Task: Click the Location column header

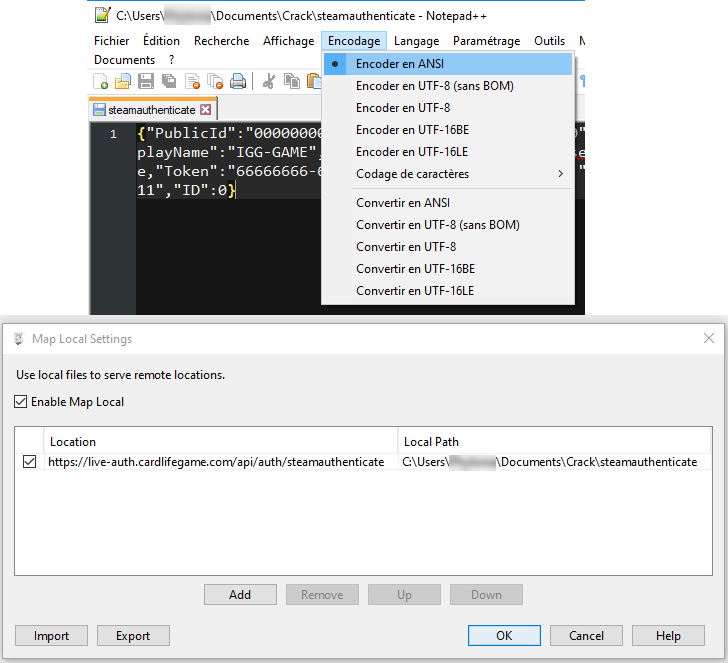Action: [221, 442]
